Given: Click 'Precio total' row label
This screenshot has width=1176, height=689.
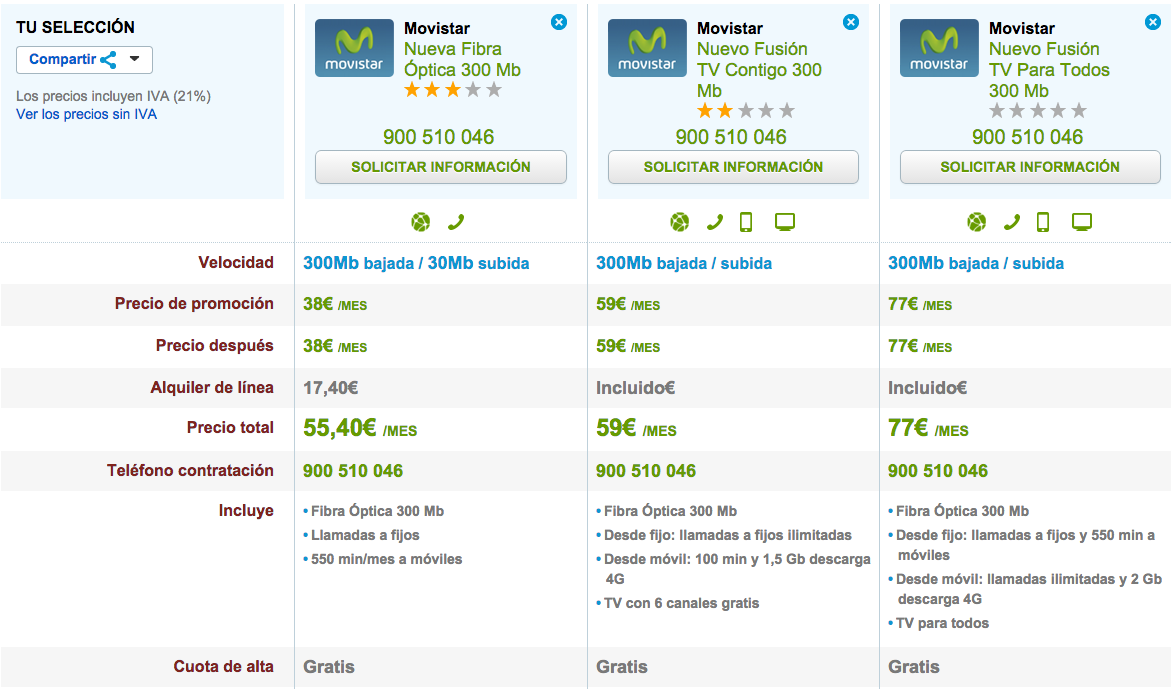Looking at the screenshot, I should point(230,427).
